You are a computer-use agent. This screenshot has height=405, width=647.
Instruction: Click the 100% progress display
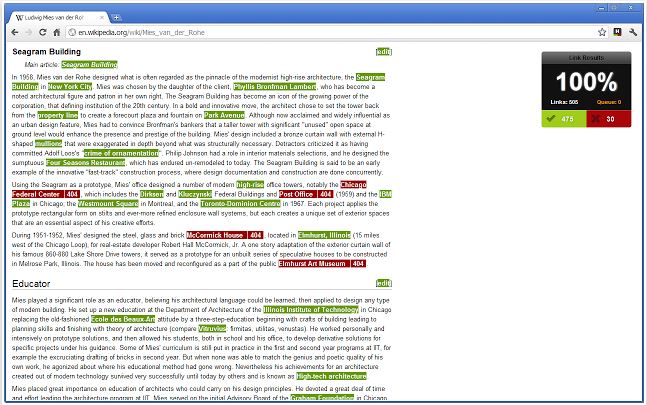tap(586, 82)
